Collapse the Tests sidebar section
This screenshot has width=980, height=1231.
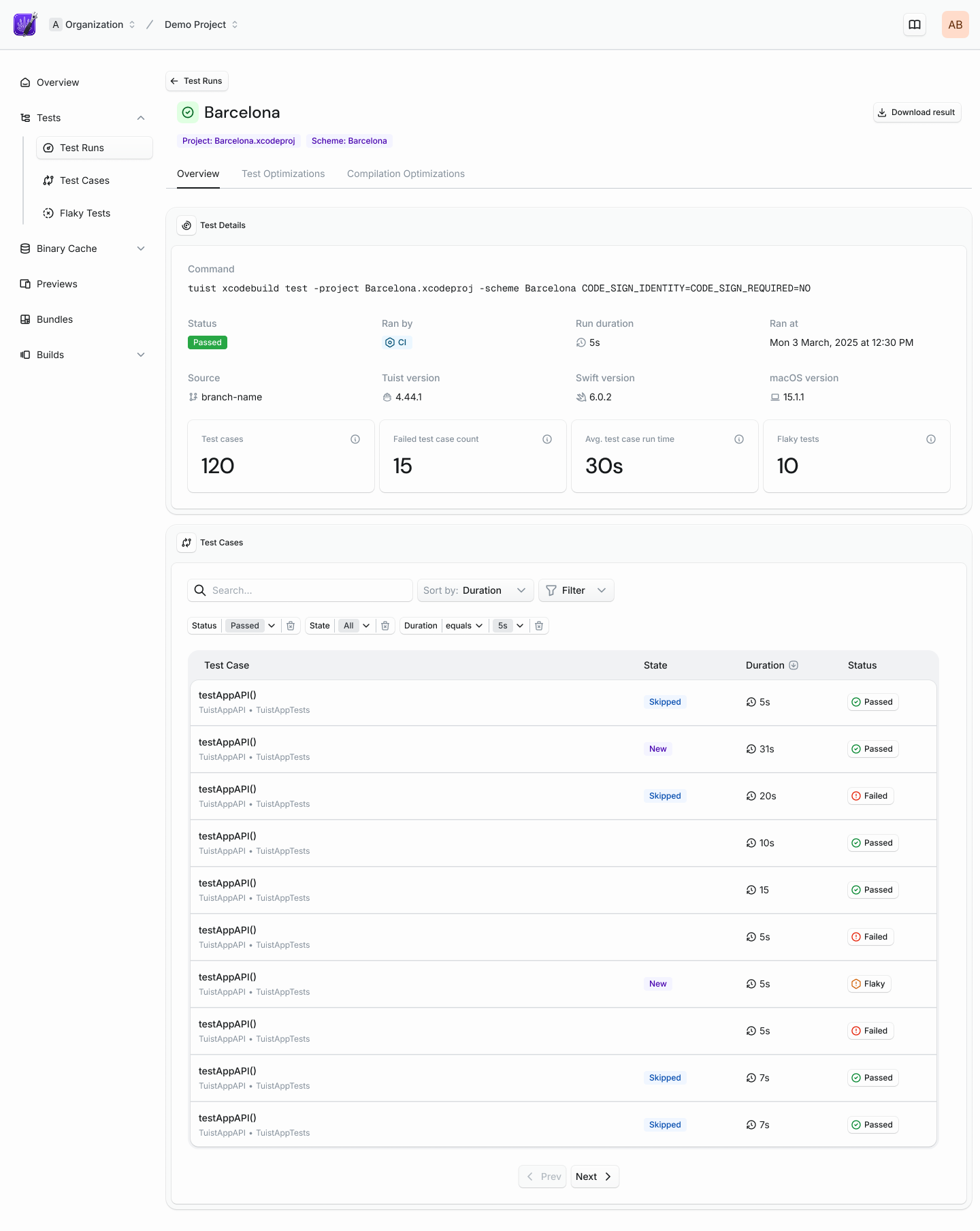141,118
